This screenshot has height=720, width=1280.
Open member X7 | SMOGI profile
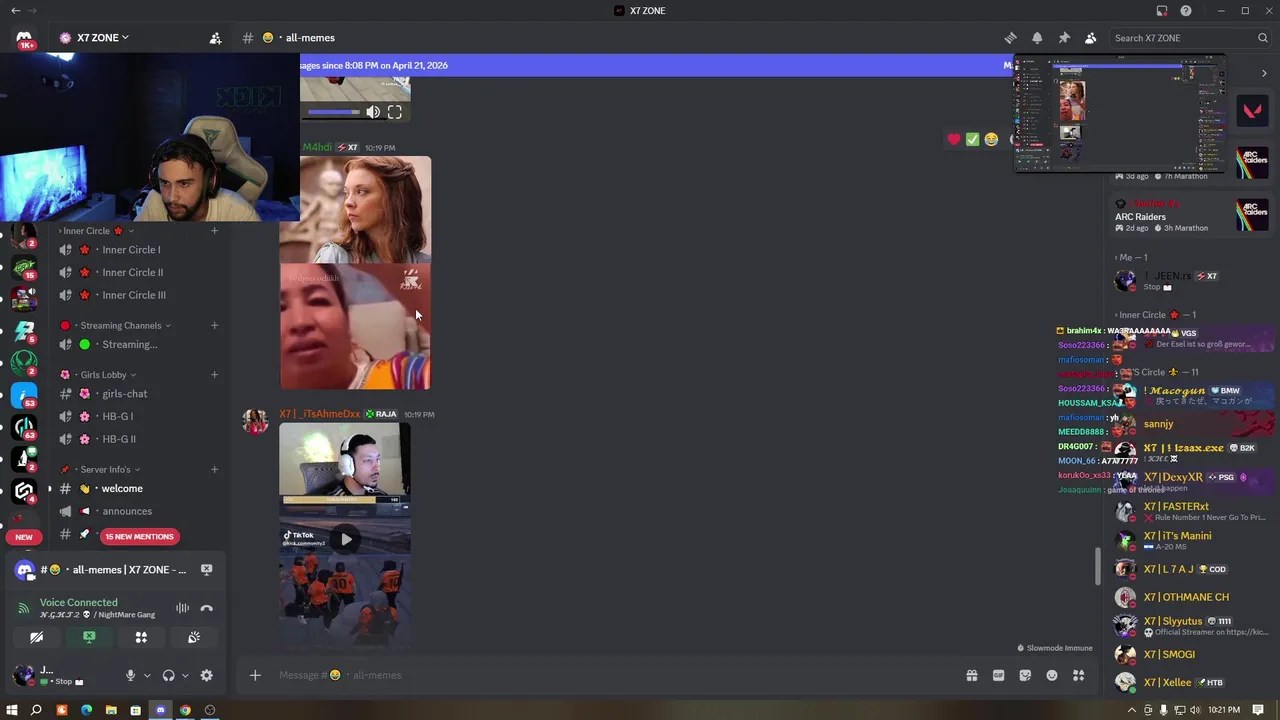pos(1169,655)
